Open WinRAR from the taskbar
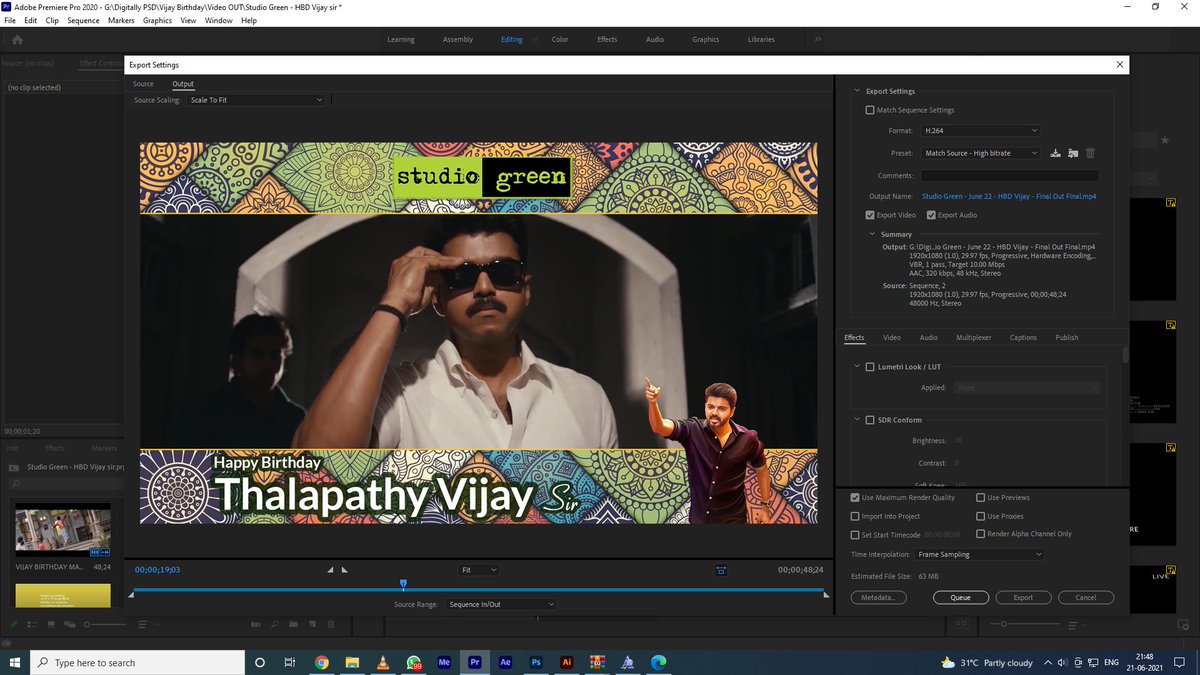This screenshot has height=675, width=1200. click(x=597, y=662)
